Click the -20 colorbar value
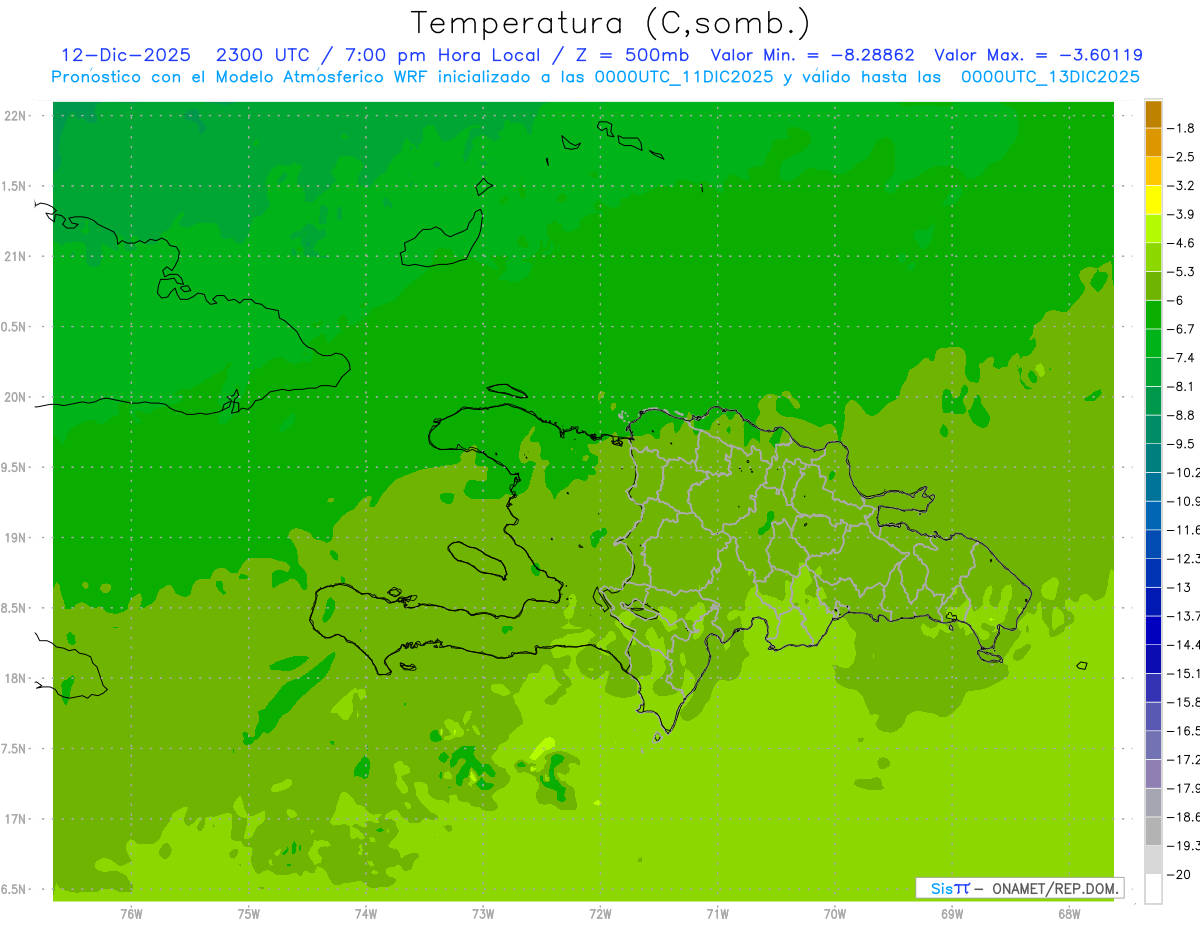The image size is (1200, 927). tap(1181, 875)
